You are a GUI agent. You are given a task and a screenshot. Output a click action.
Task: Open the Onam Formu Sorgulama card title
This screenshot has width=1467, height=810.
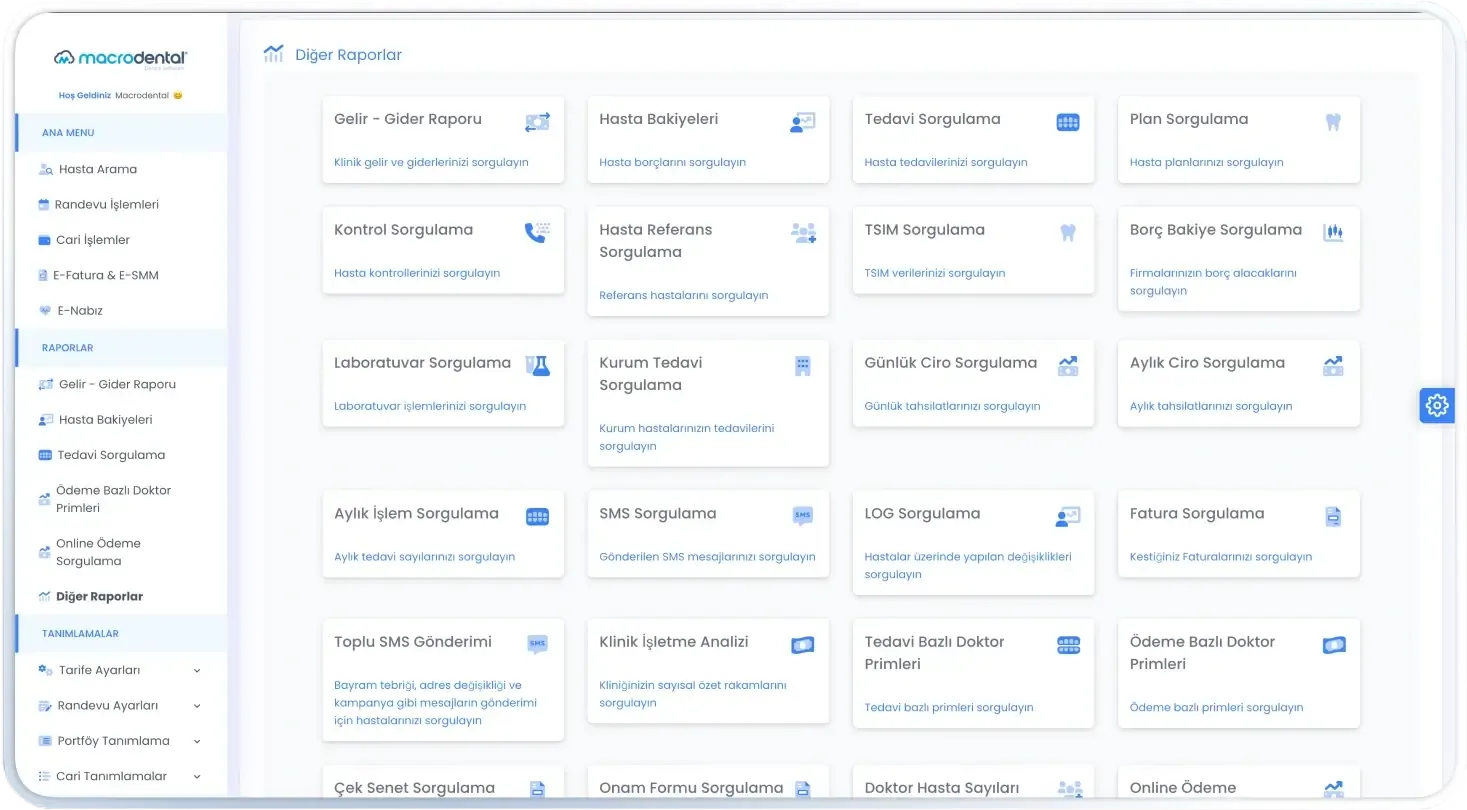[x=691, y=788]
